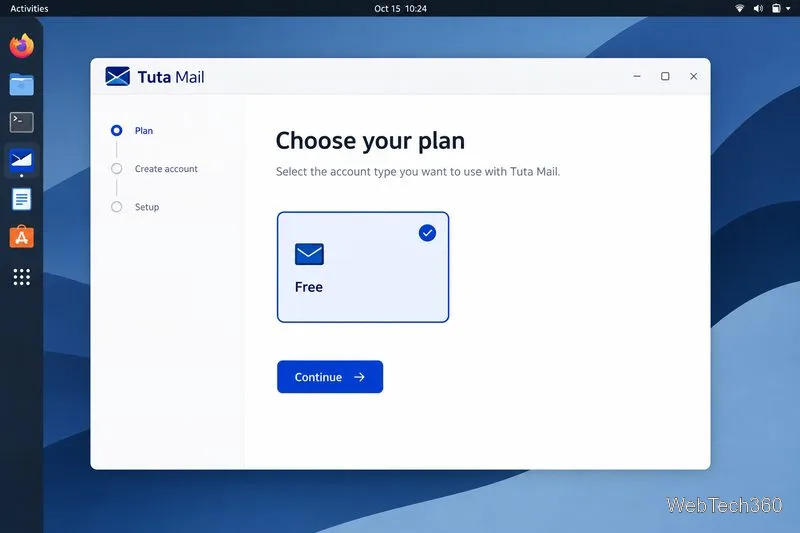The image size is (800, 533).
Task: Click the blue checkmark on Free plan
Action: click(x=427, y=233)
